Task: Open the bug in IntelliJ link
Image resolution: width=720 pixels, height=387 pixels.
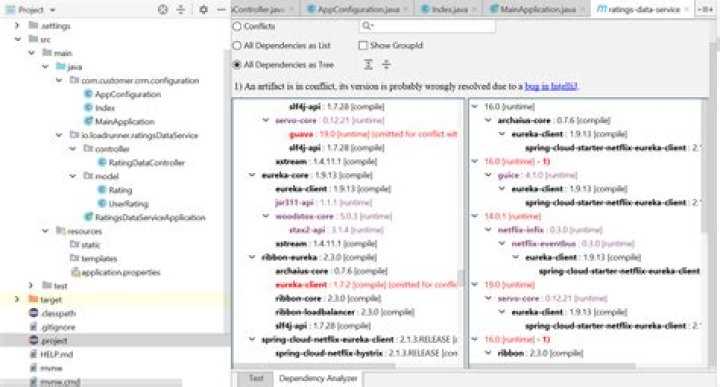Action: (551, 86)
